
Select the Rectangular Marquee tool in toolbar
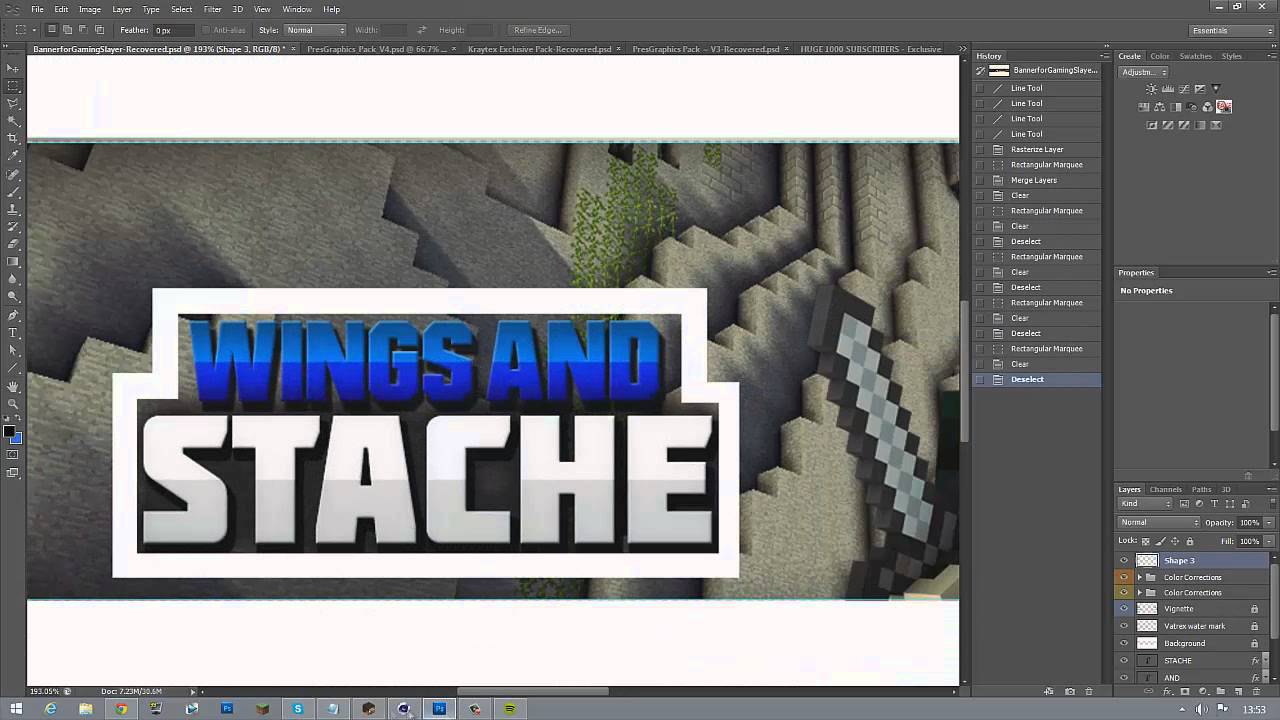(13, 86)
